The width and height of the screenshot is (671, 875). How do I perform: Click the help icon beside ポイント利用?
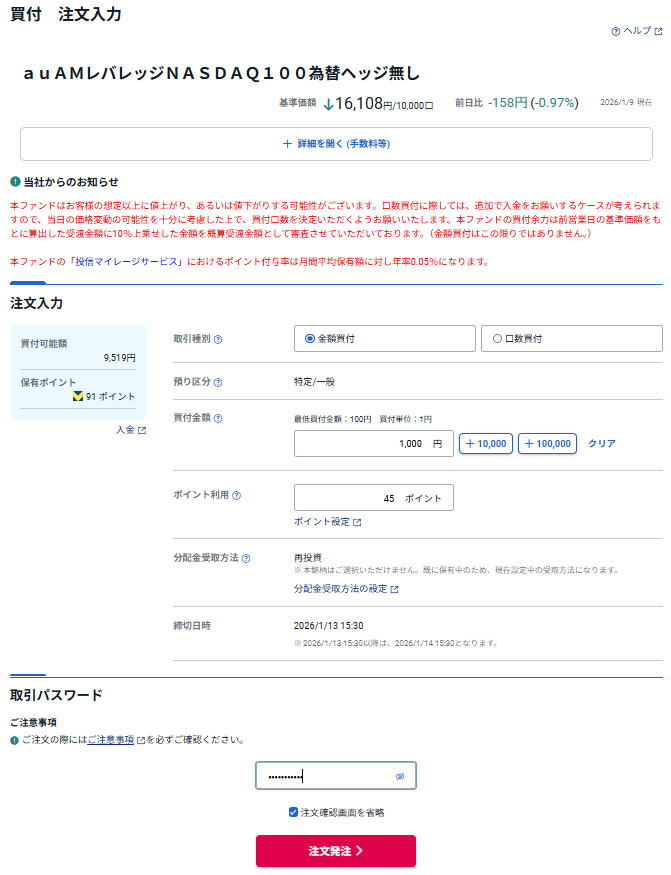(x=237, y=495)
